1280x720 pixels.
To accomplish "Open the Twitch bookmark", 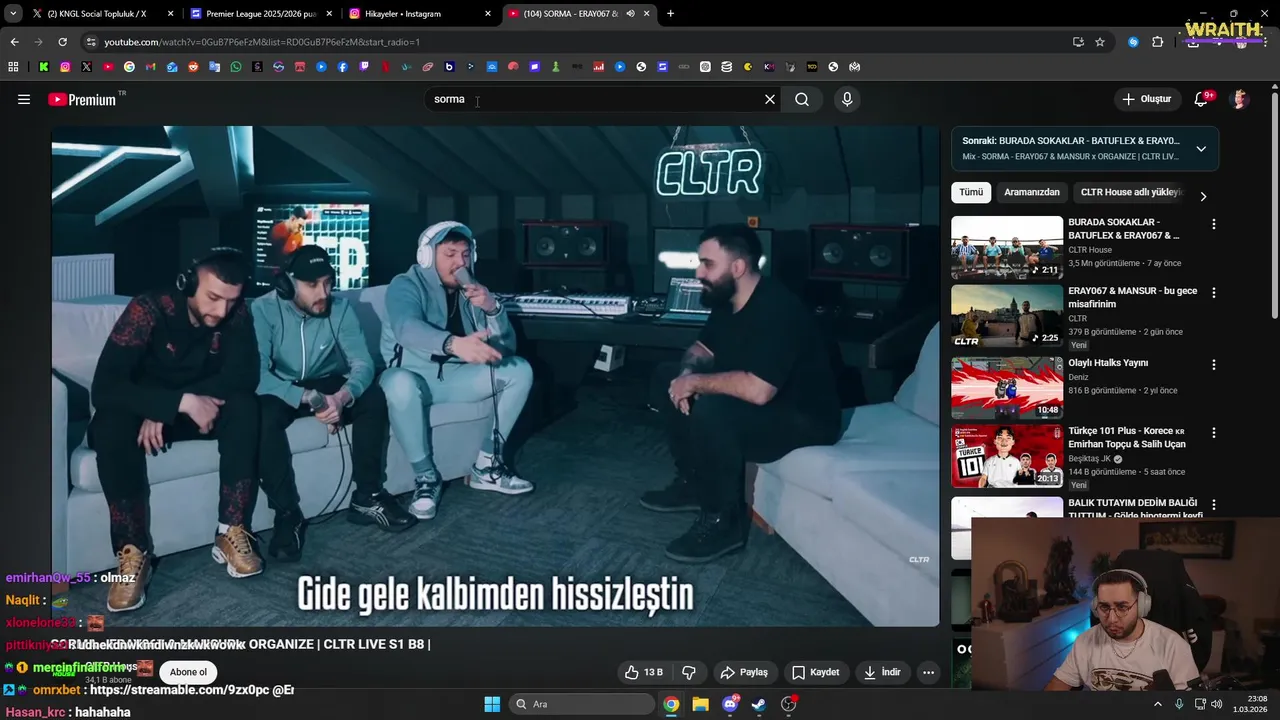I will pos(364,67).
